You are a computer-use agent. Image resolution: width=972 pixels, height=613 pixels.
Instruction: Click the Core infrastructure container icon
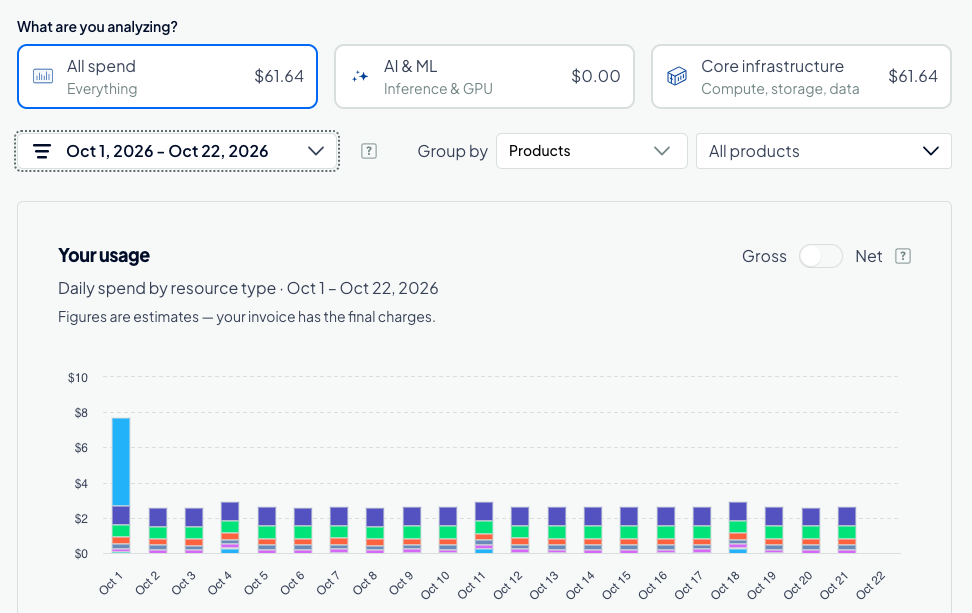click(x=677, y=76)
